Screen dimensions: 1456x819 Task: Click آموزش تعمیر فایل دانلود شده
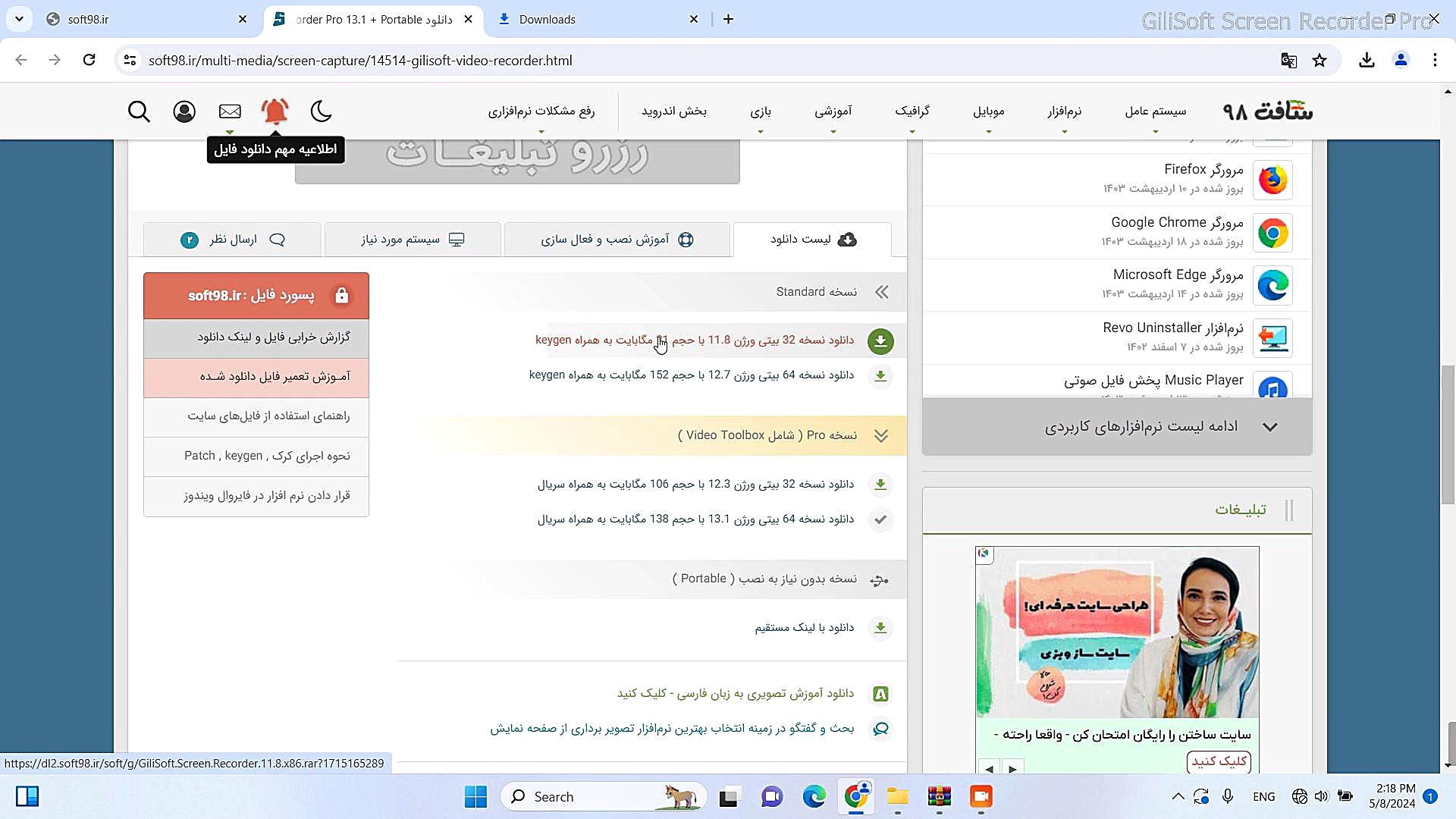coord(256,377)
